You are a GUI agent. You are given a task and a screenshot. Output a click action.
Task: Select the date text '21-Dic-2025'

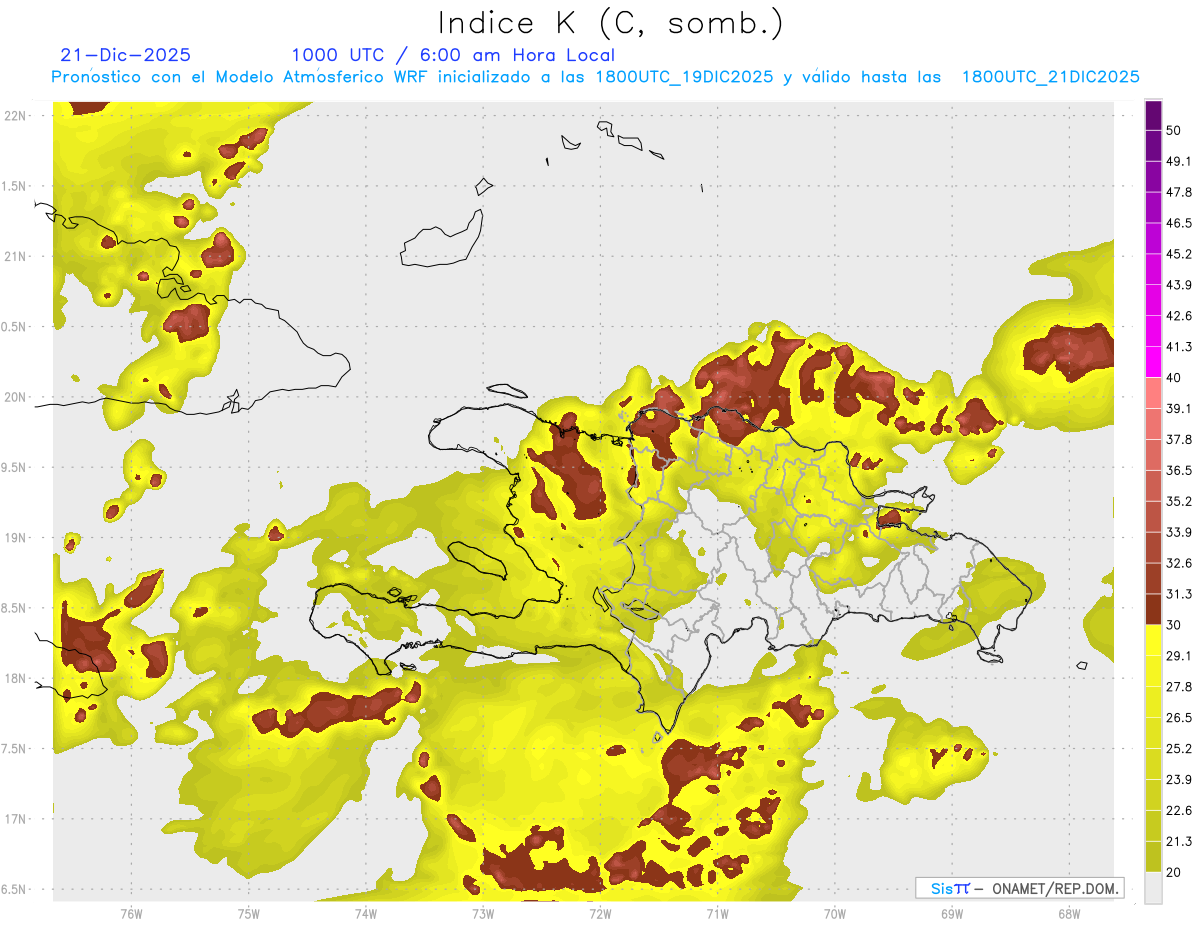125,55
